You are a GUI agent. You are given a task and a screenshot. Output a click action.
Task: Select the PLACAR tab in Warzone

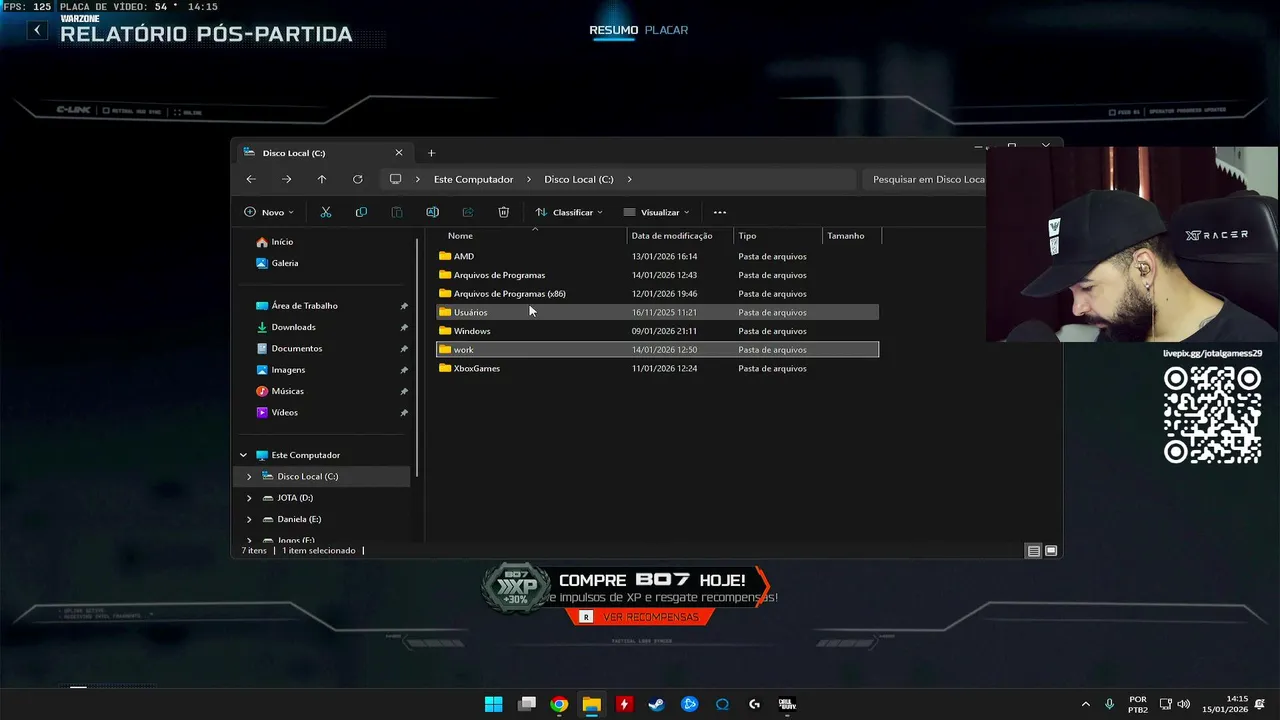666,30
